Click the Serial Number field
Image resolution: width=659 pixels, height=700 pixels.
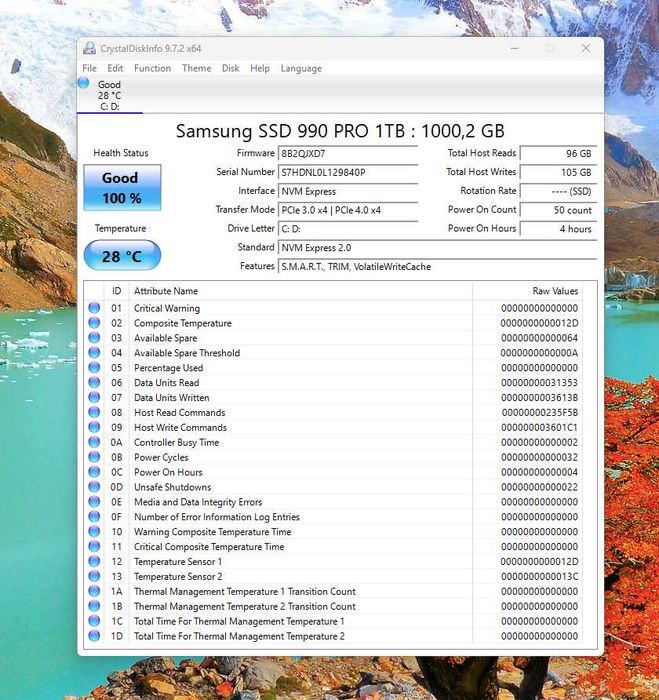pyautogui.click(x=348, y=172)
